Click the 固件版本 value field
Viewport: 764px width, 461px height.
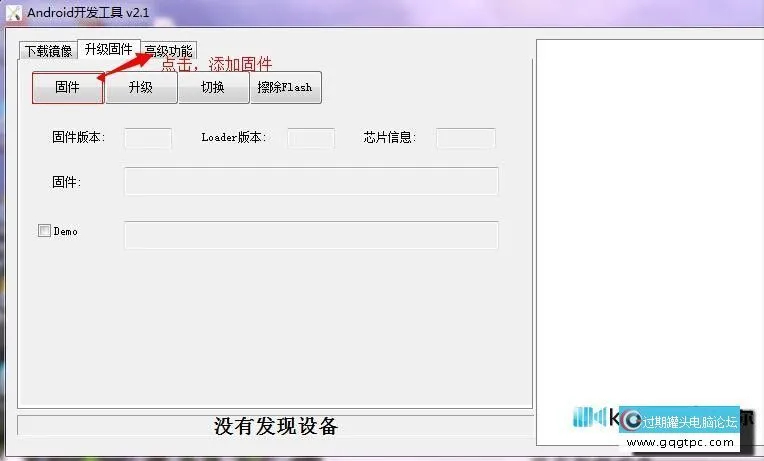148,138
